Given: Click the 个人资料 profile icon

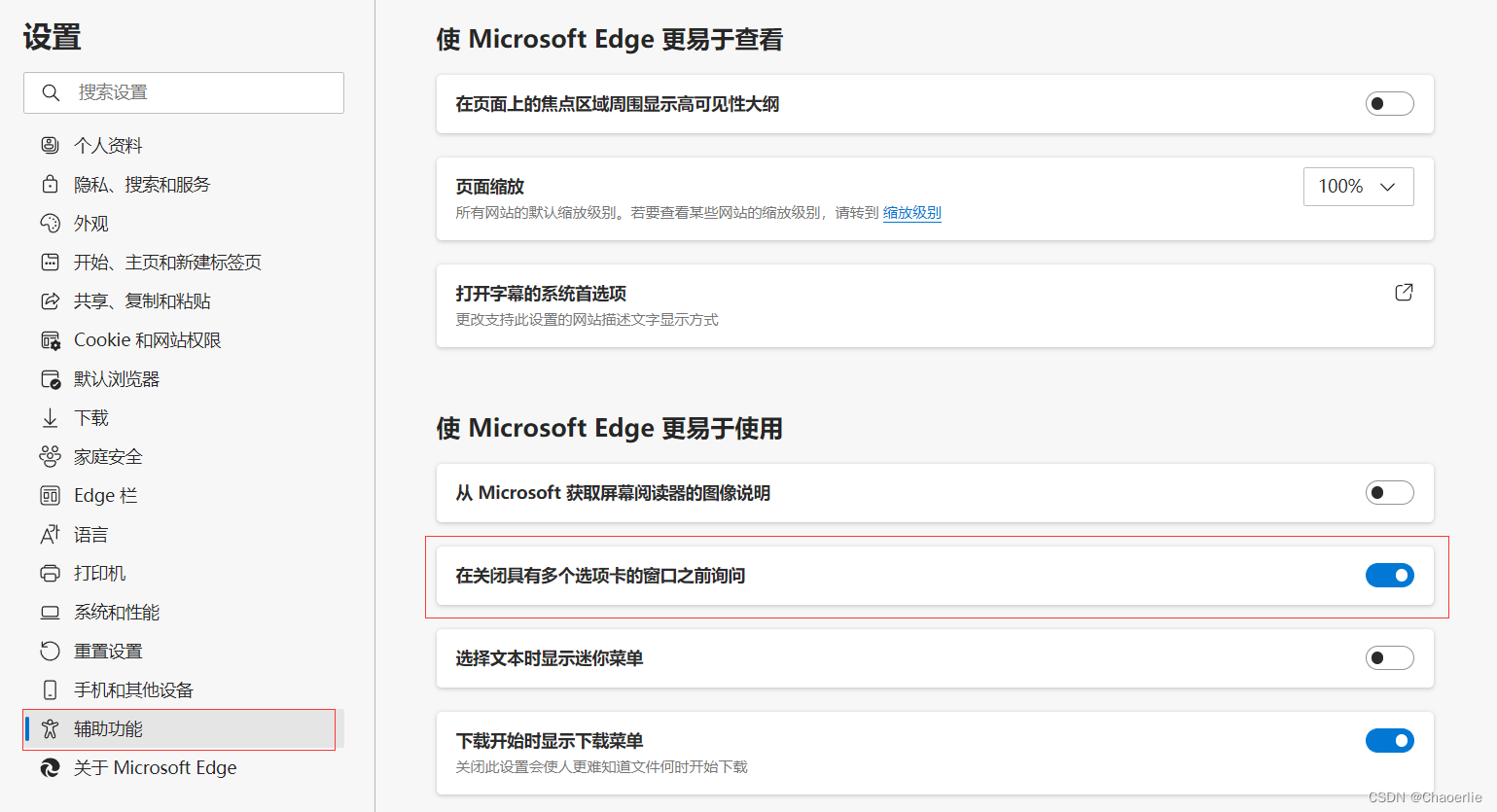Looking at the screenshot, I should pyautogui.click(x=50, y=145).
